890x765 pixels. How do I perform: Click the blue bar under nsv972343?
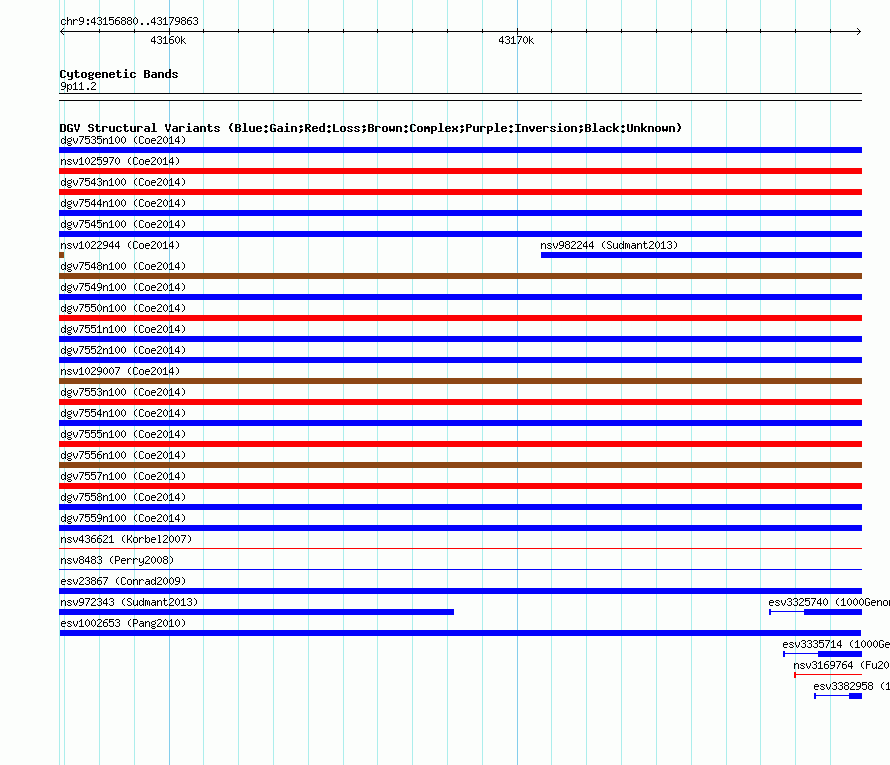coord(257,612)
